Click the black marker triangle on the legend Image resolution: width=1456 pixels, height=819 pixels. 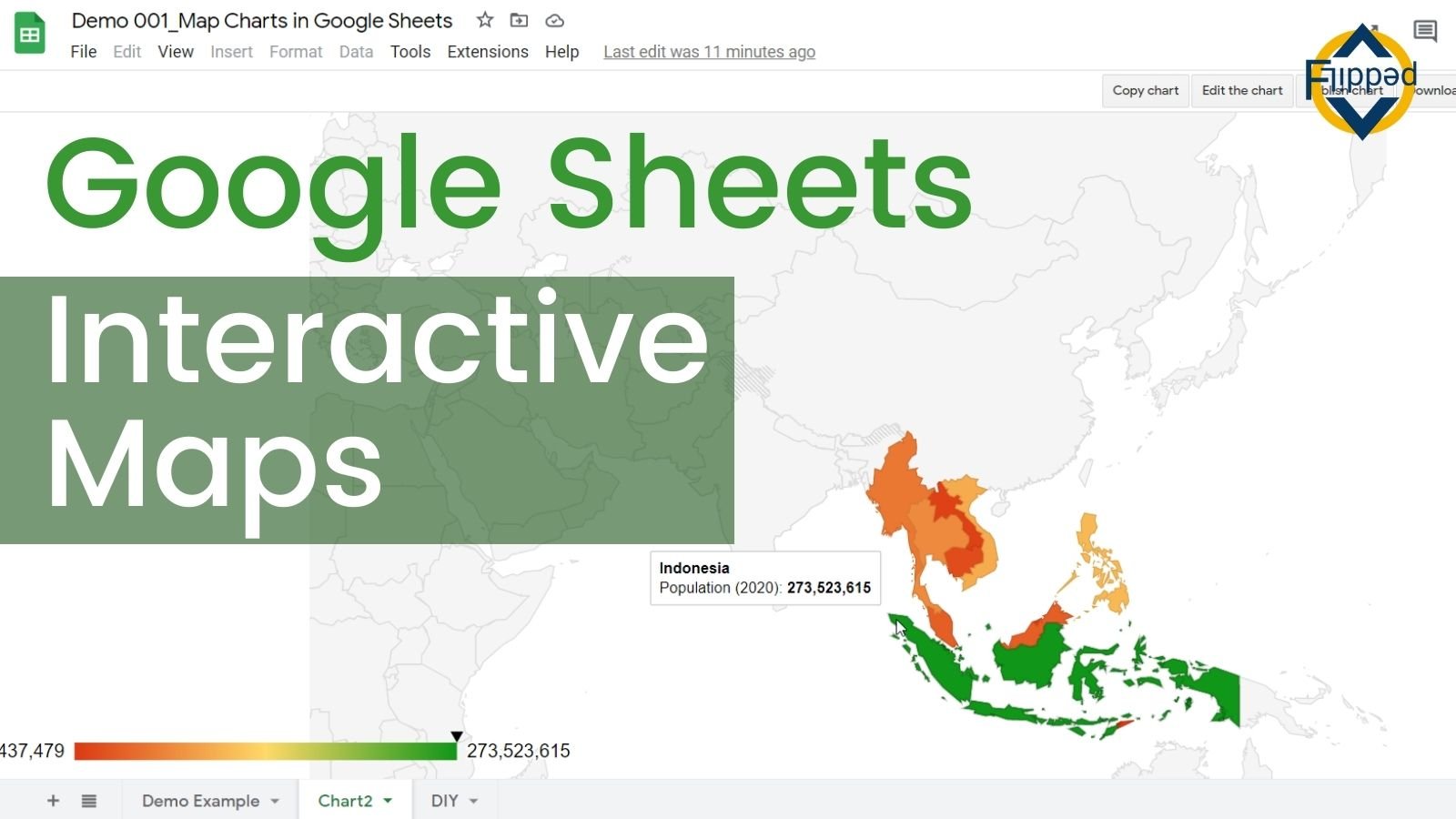(x=457, y=736)
